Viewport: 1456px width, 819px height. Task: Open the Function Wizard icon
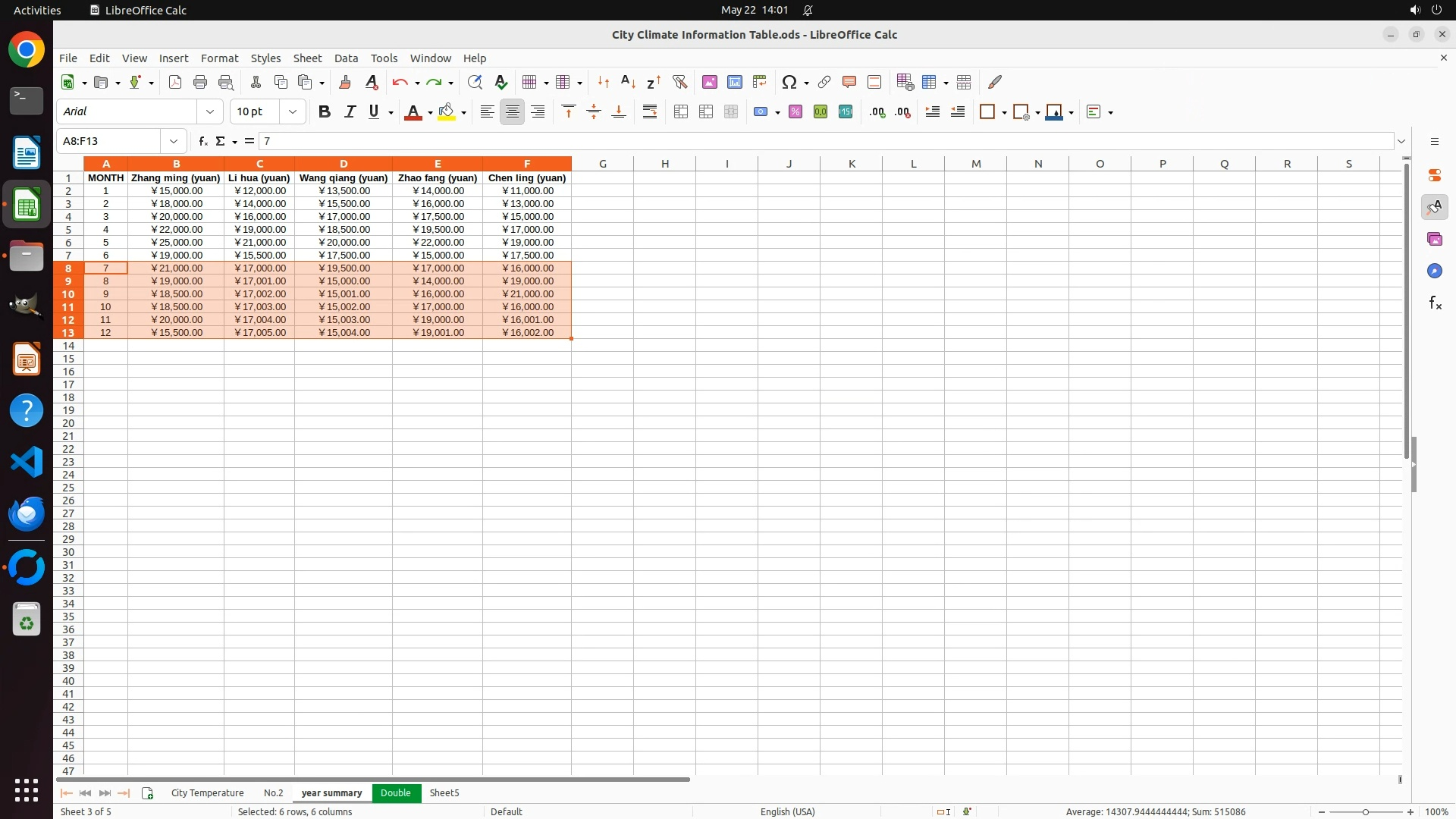(x=202, y=141)
